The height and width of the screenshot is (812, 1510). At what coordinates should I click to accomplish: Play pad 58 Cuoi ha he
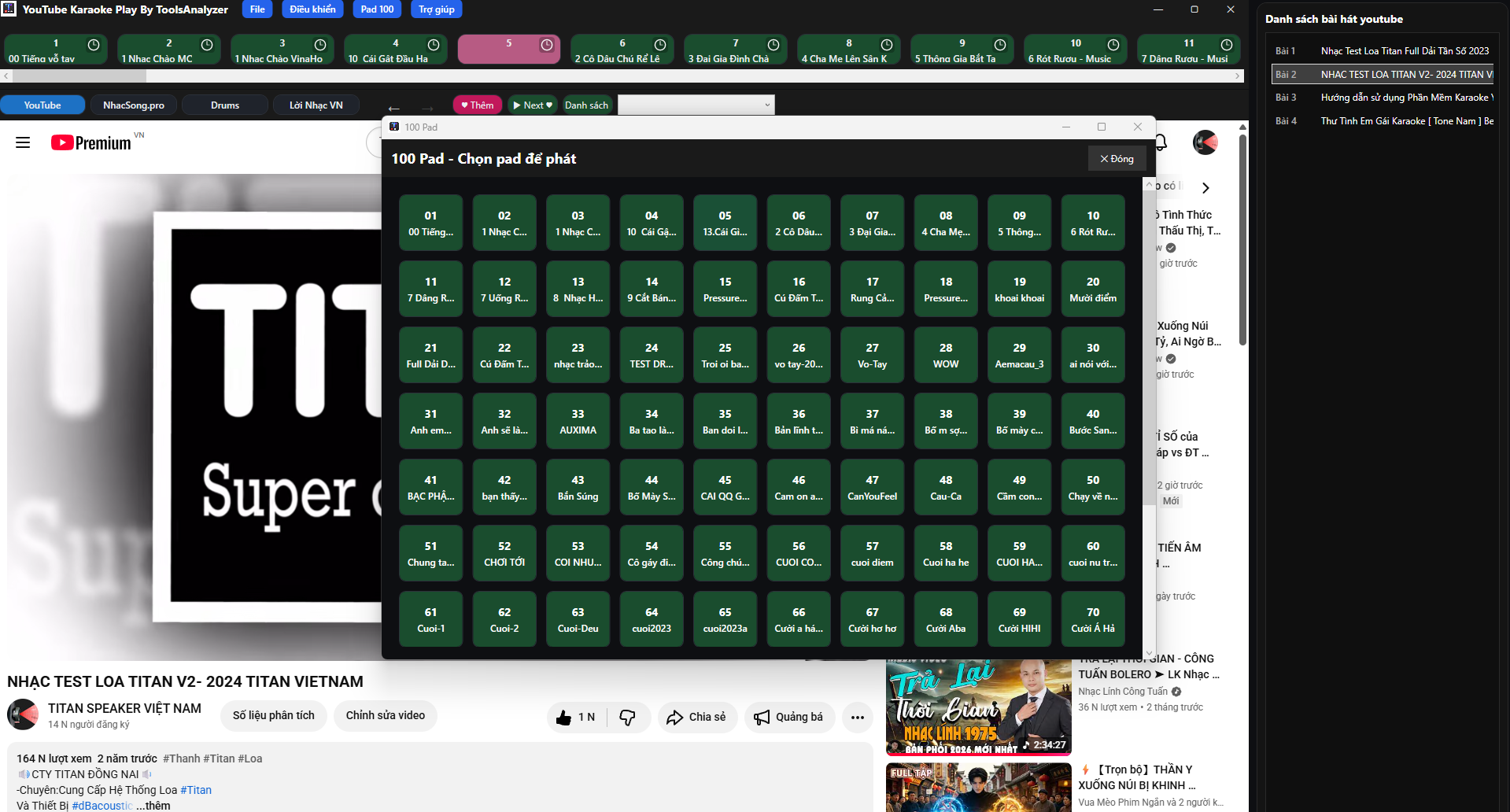click(946, 553)
